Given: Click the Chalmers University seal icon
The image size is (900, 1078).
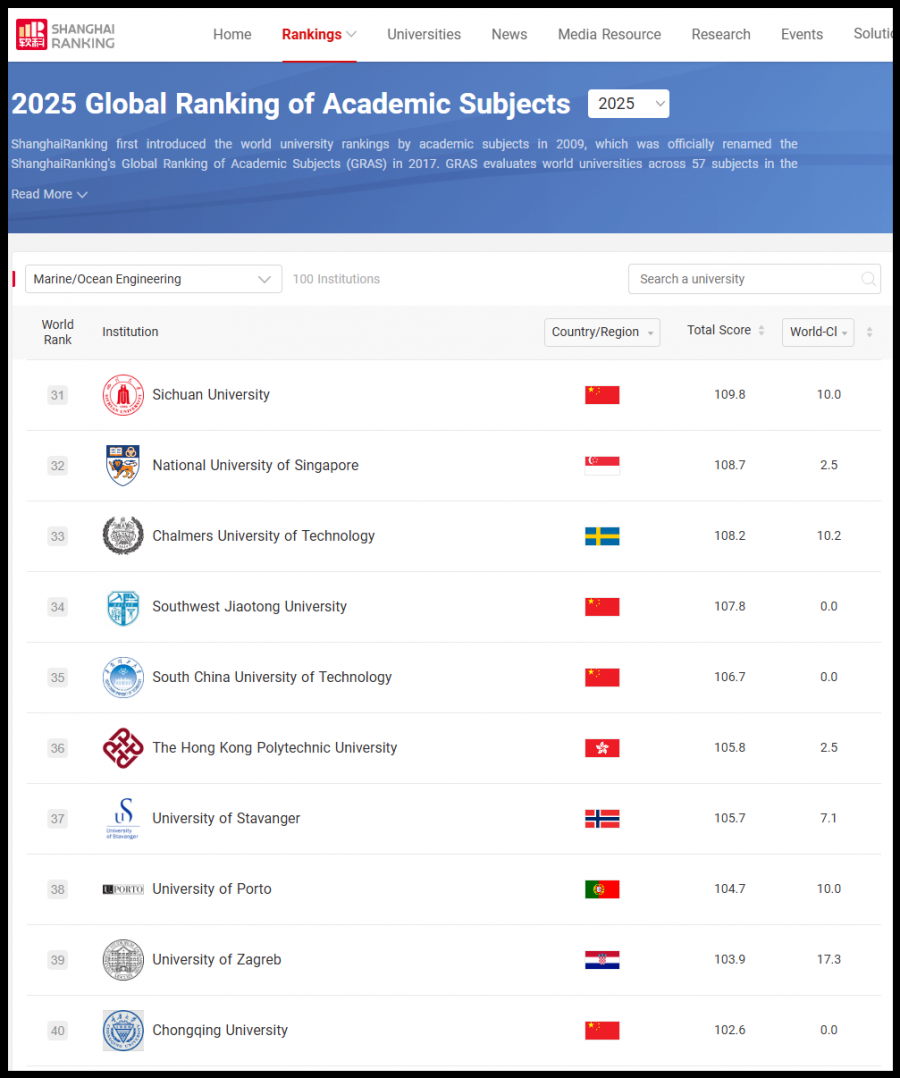Looking at the screenshot, I should click(x=123, y=536).
